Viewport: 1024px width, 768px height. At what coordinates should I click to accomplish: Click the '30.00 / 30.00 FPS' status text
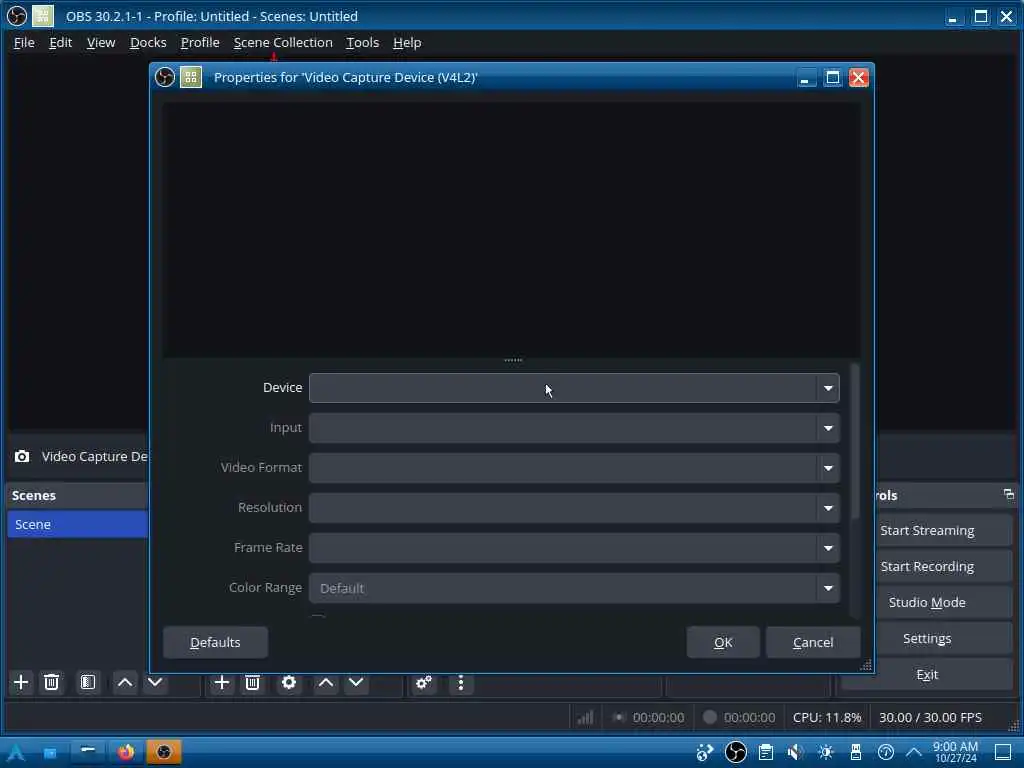click(930, 717)
